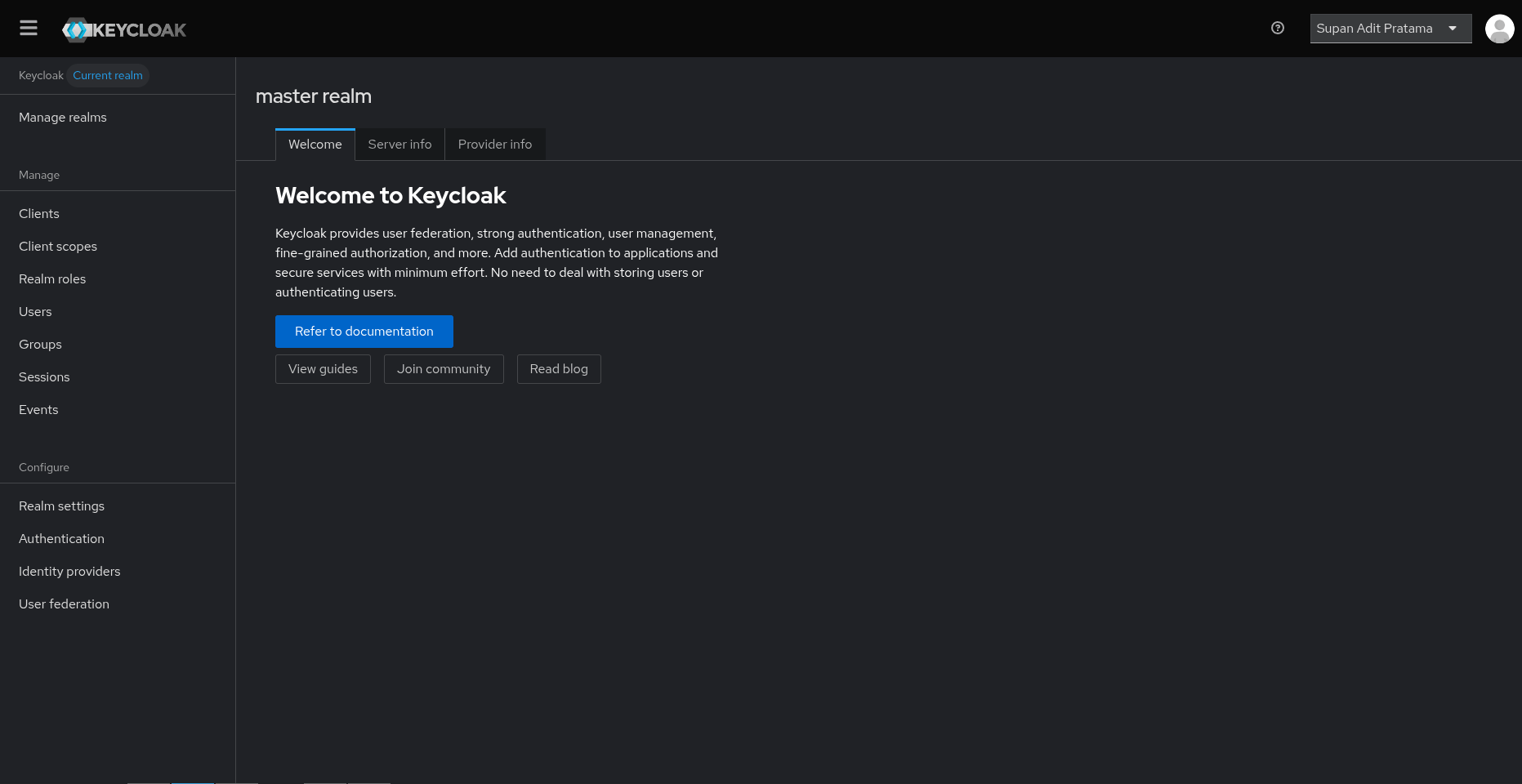
Task: Click the Keycloak realm name label
Action: [41, 75]
